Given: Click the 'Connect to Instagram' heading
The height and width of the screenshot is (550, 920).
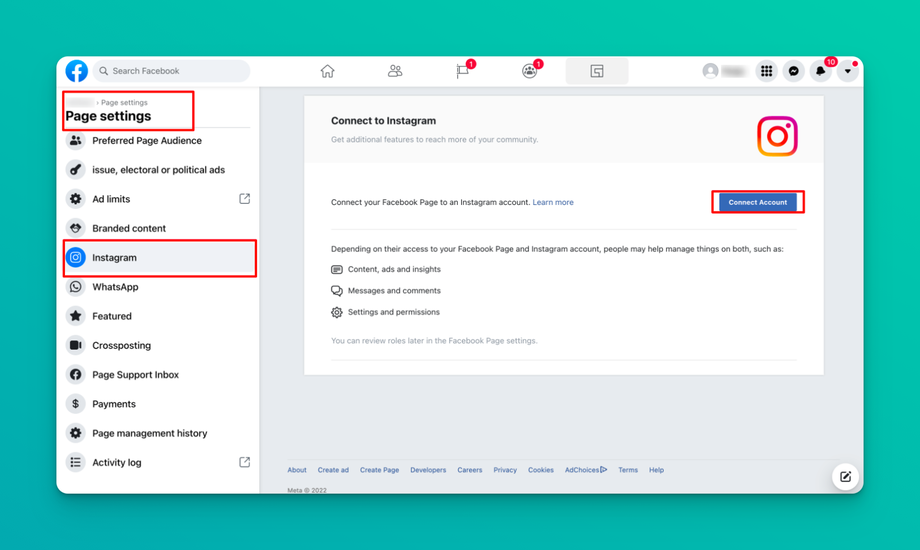Looking at the screenshot, I should (x=384, y=121).
